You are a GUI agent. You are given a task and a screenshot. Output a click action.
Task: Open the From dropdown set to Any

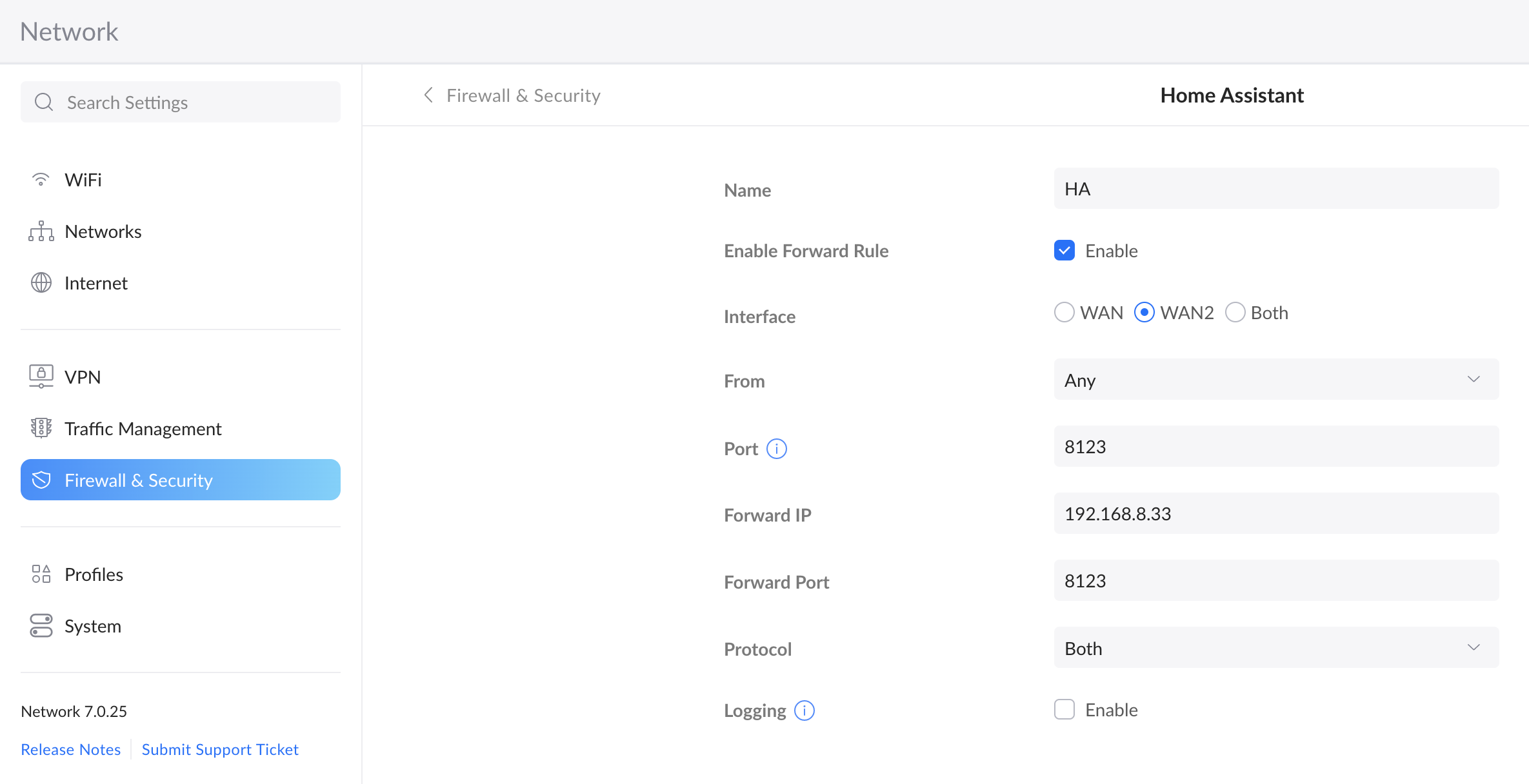tap(1276, 379)
